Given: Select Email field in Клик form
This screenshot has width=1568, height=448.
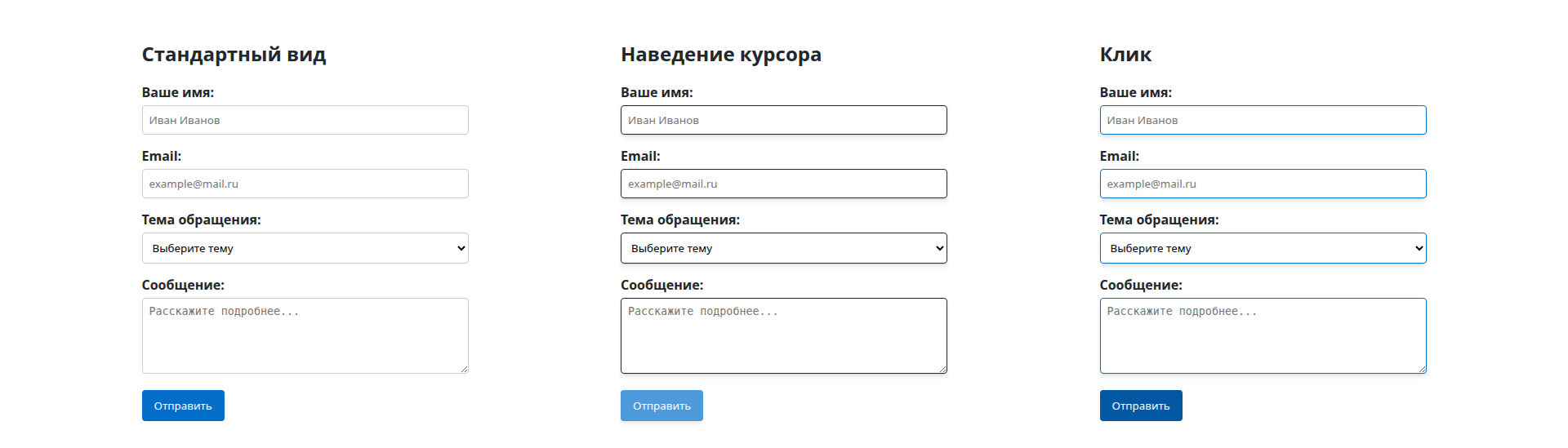Looking at the screenshot, I should coord(1263,184).
